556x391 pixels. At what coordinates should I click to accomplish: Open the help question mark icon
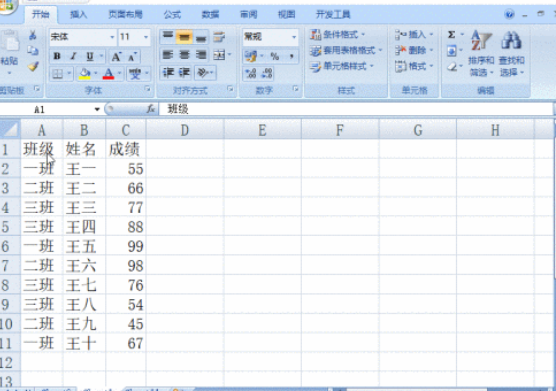pos(509,15)
